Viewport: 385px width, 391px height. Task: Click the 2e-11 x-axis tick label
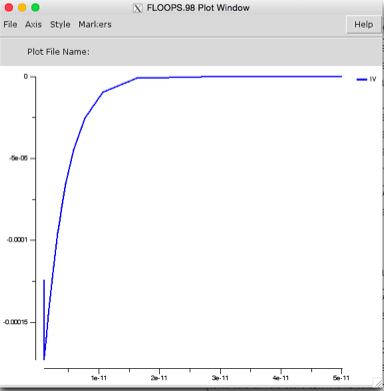159,378
